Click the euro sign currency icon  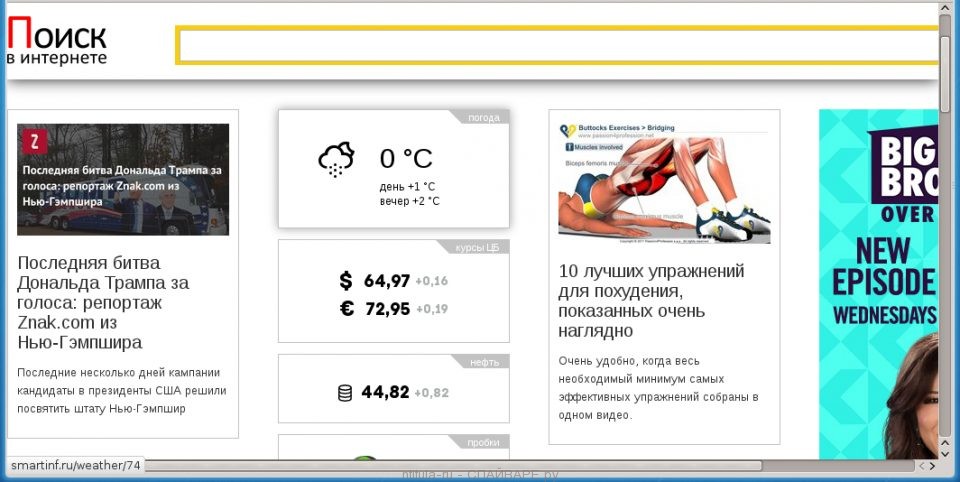click(x=347, y=309)
